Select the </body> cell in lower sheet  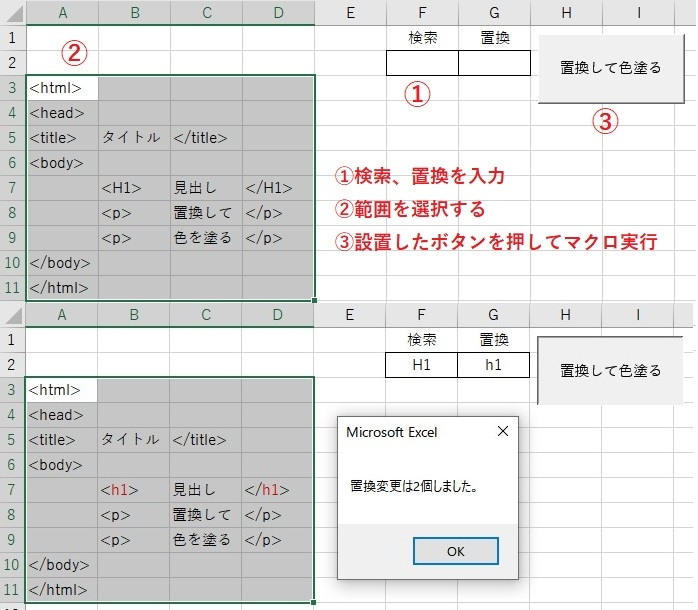point(62,565)
